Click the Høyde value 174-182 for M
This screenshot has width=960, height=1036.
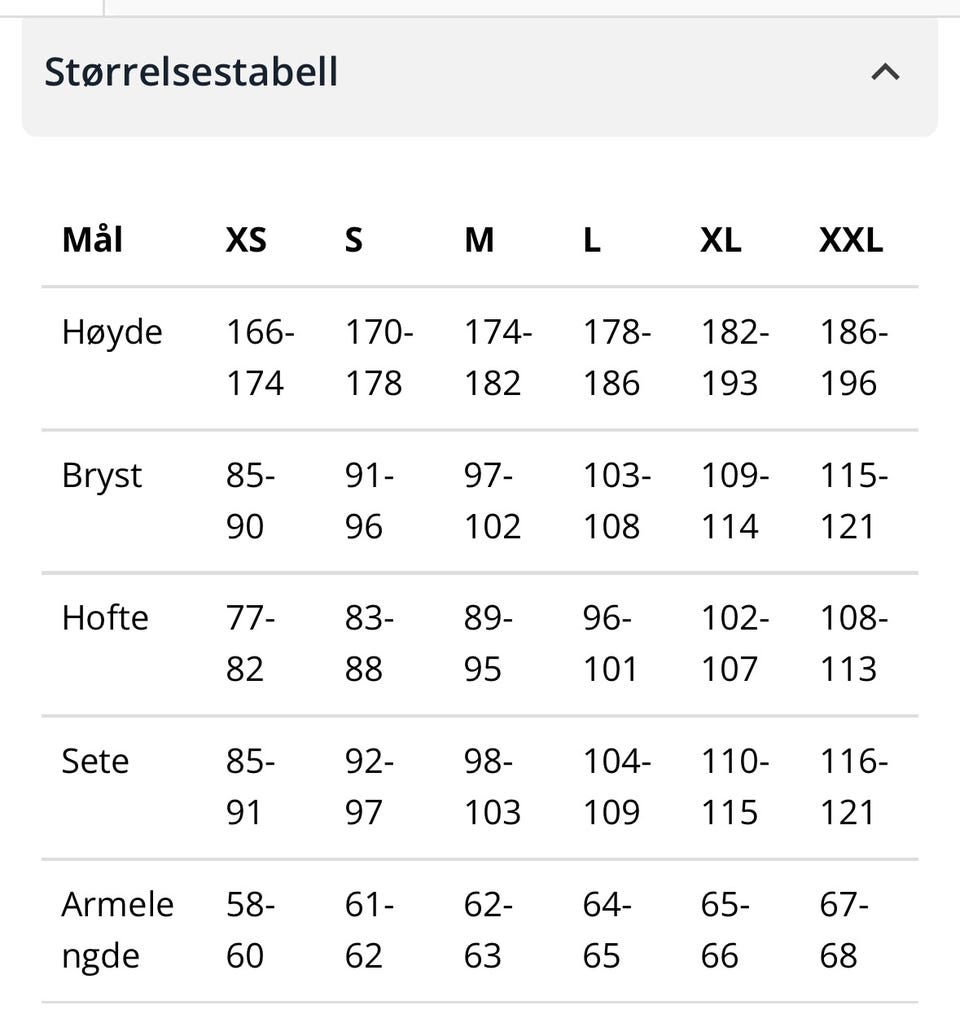(498, 357)
